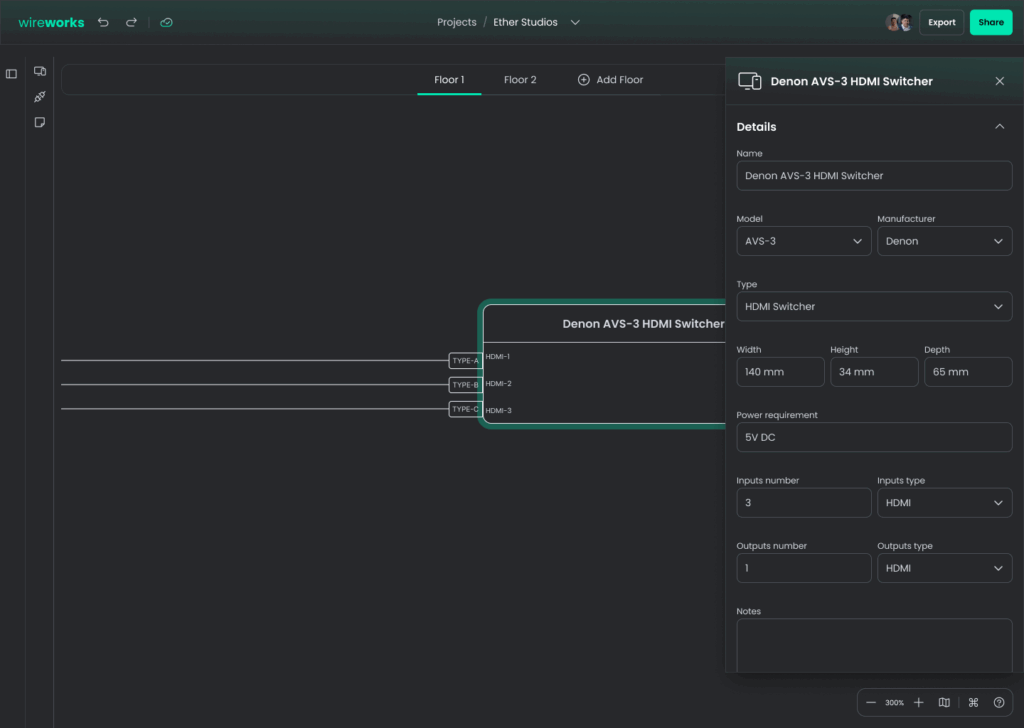Open the Model AVS-3 dropdown

[803, 241]
